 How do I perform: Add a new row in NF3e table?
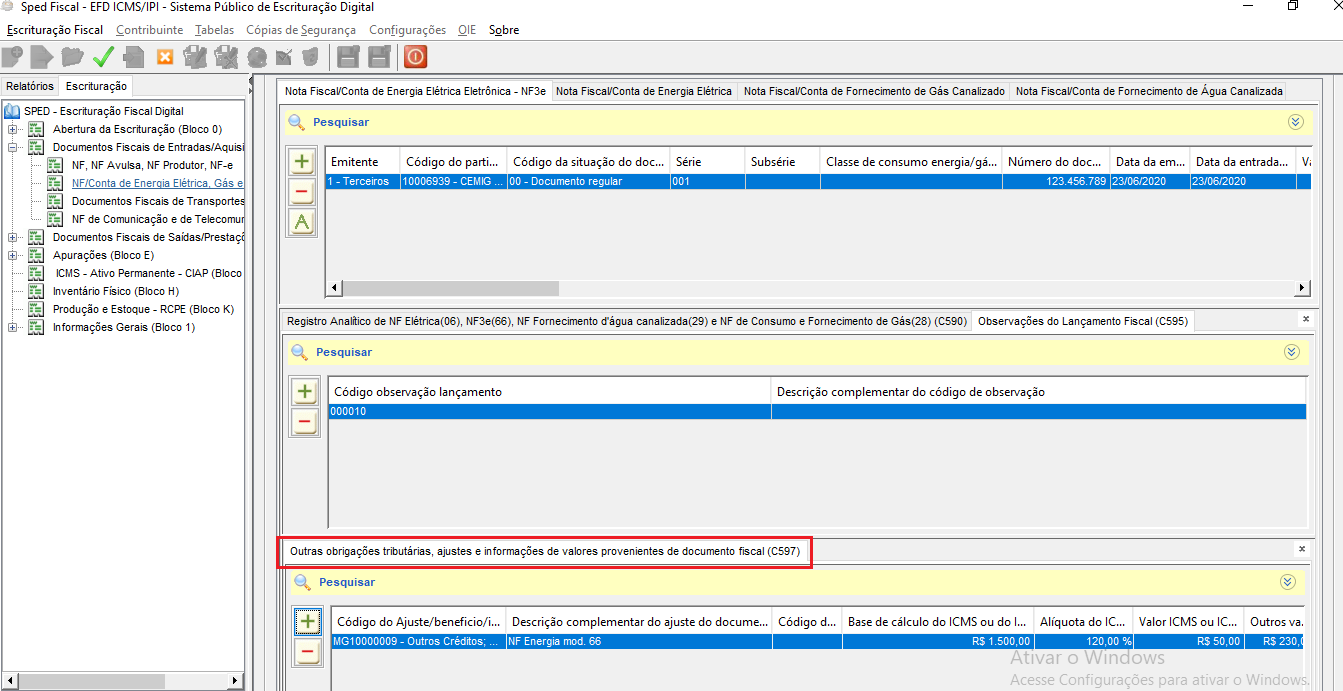pos(302,161)
